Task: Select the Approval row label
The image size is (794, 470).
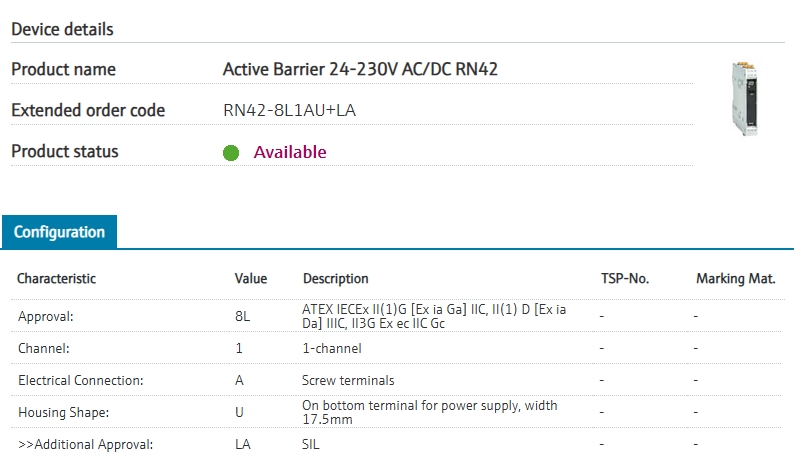Action: pyautogui.click(x=46, y=316)
